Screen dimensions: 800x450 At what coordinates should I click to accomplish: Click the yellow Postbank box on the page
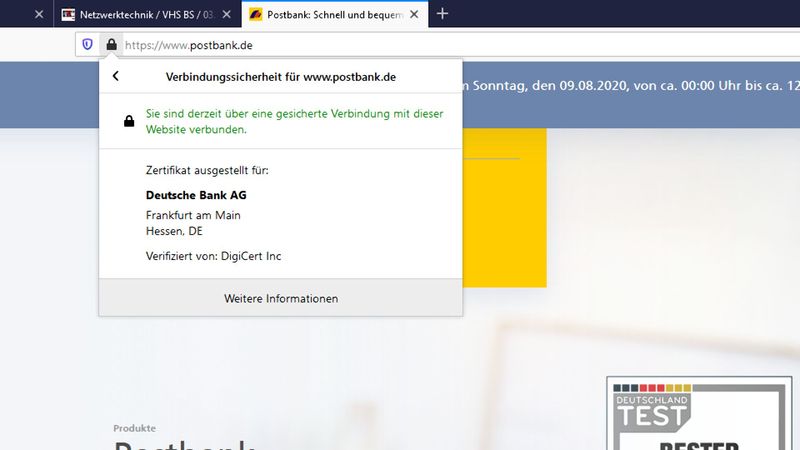tap(504, 208)
